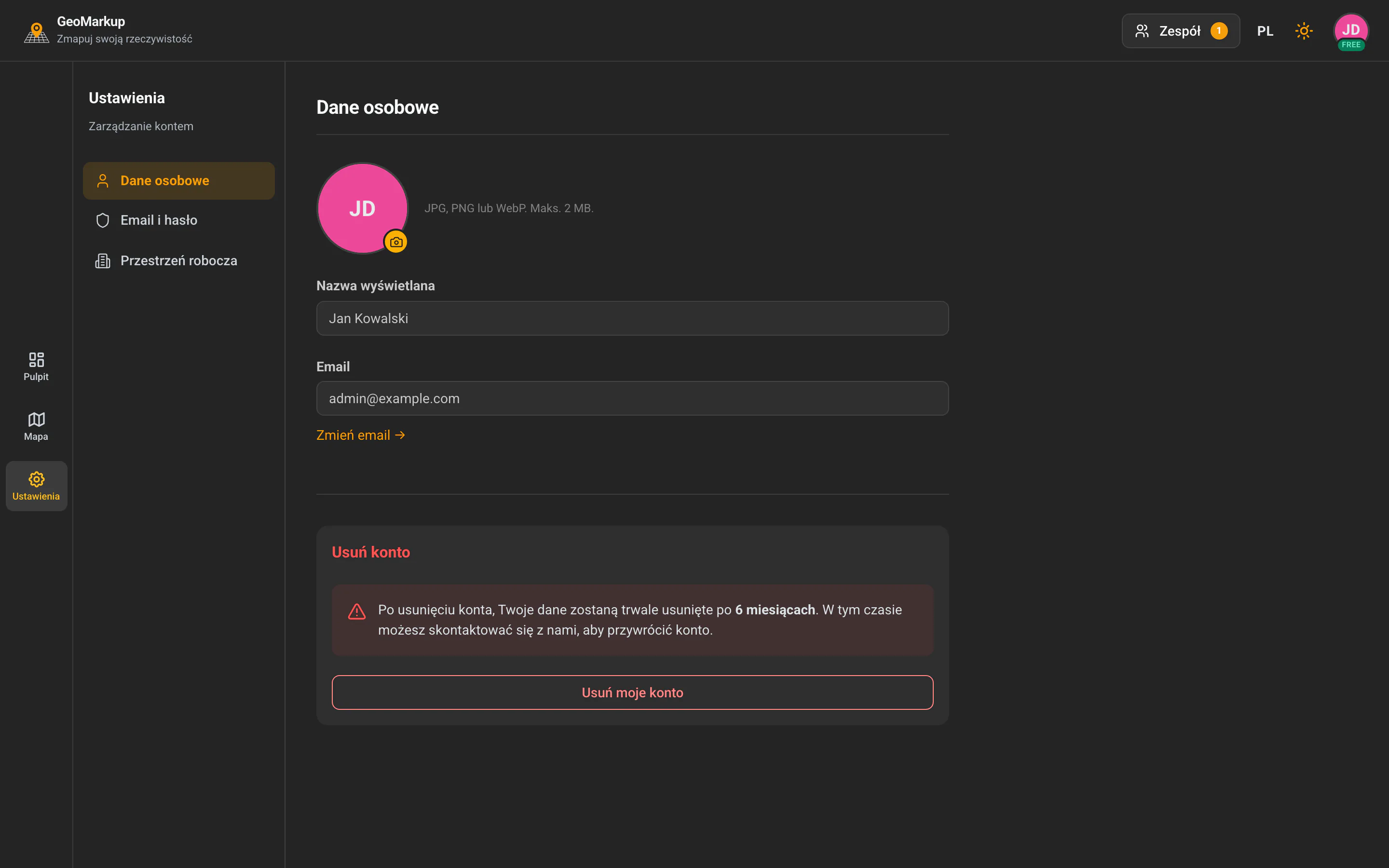Image resolution: width=1389 pixels, height=868 pixels.
Task: Follow the Zmień email link
Action: [x=361, y=435]
